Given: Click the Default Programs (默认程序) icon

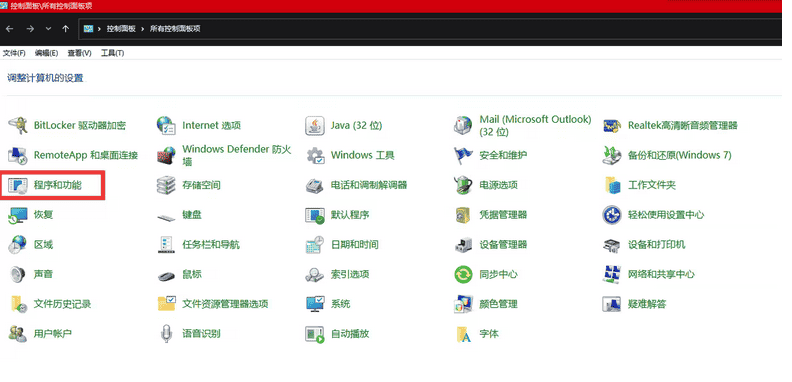Looking at the screenshot, I should point(315,215).
